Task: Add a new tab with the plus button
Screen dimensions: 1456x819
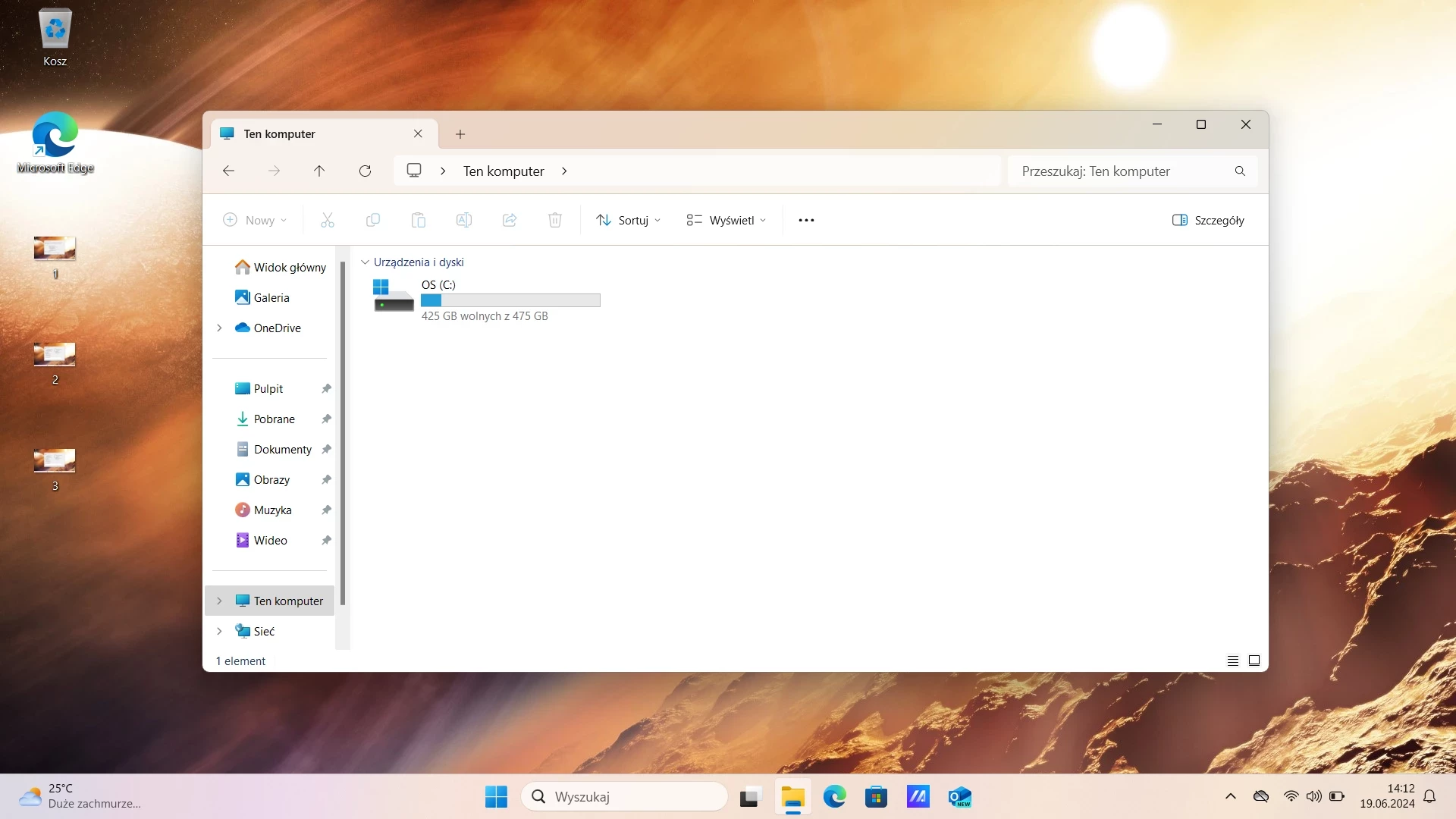Action: [x=460, y=134]
